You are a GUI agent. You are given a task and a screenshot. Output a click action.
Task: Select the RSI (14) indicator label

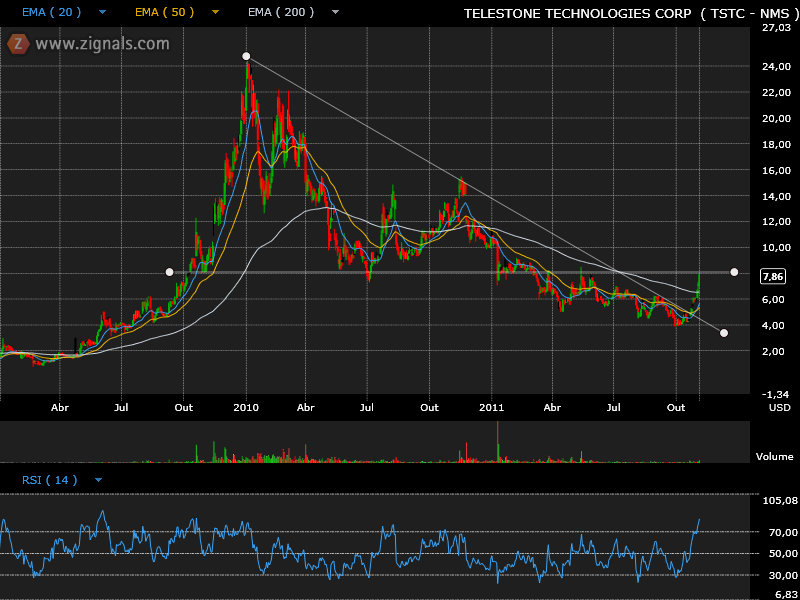pyautogui.click(x=49, y=480)
